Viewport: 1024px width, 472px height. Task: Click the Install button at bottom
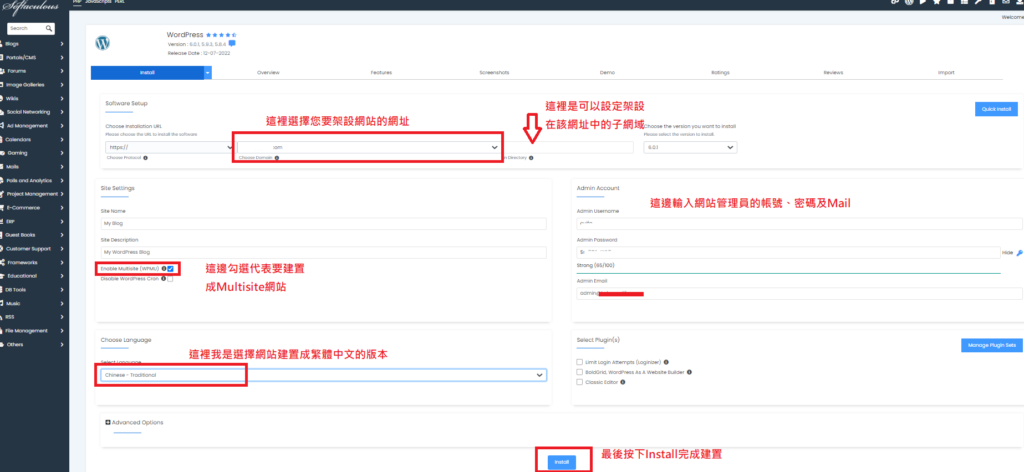point(561,461)
